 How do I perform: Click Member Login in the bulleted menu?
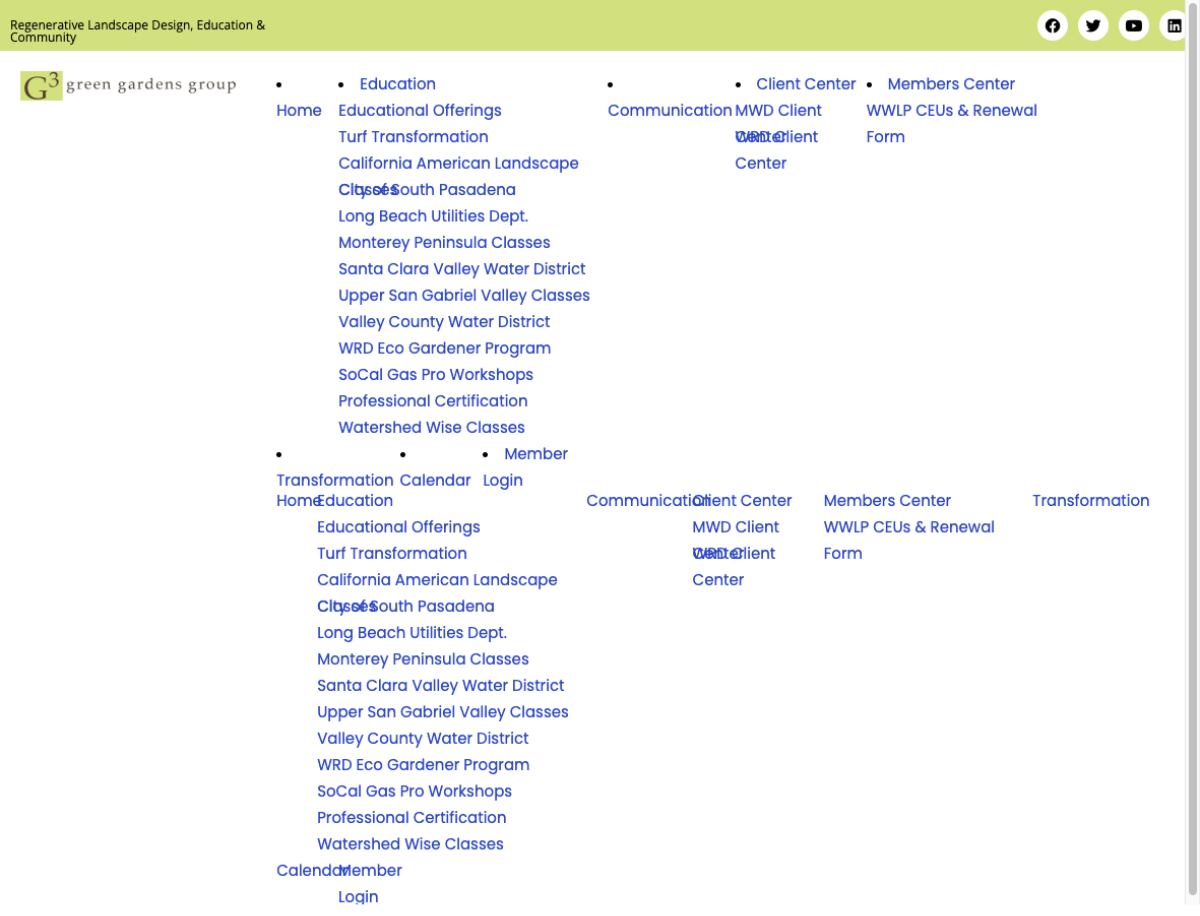525,467
